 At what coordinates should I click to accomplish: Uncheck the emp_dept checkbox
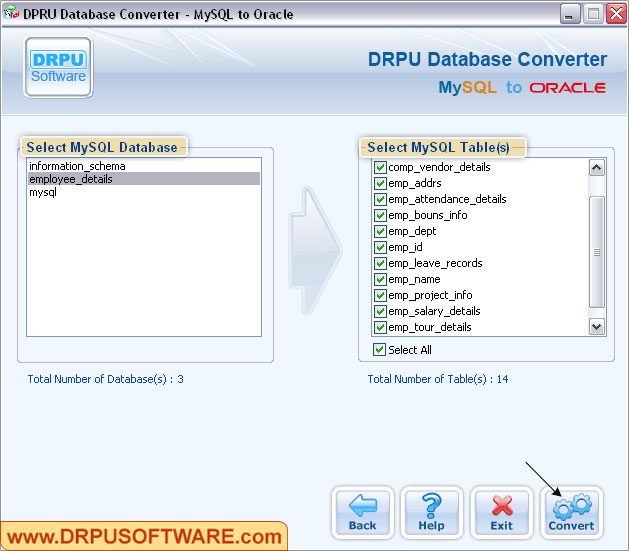pos(380,231)
